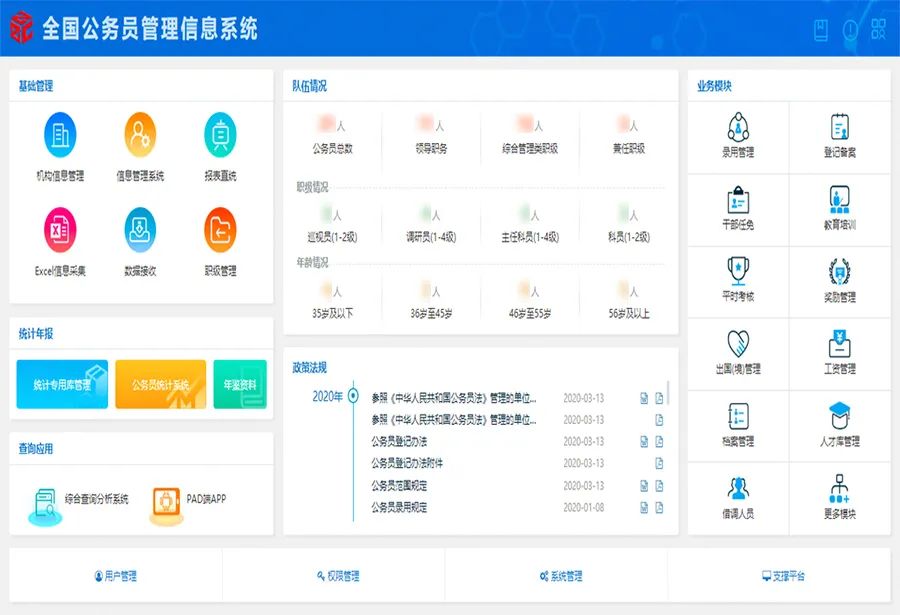Open 出国(境)管理 module
This screenshot has height=615, width=900.
click(x=738, y=345)
